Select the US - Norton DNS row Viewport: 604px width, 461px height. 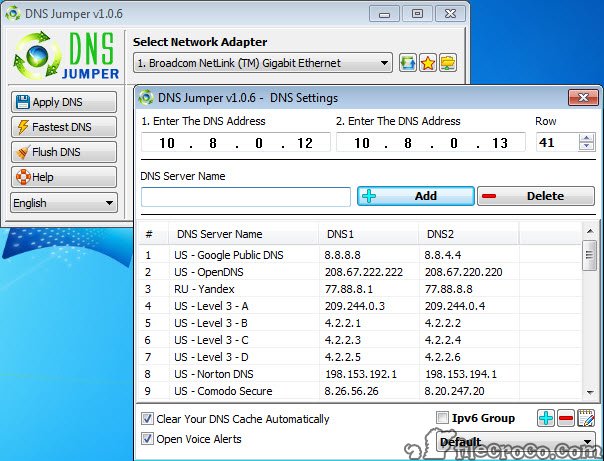(360, 374)
